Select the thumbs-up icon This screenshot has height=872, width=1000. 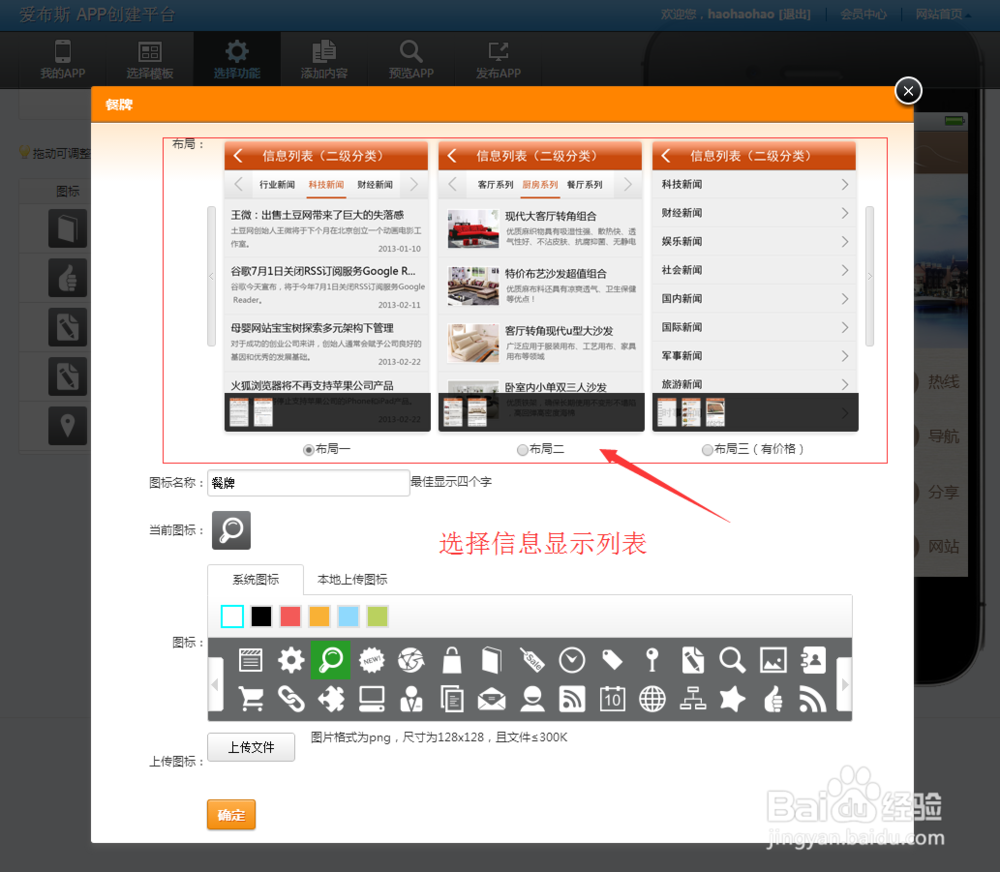tap(772, 698)
